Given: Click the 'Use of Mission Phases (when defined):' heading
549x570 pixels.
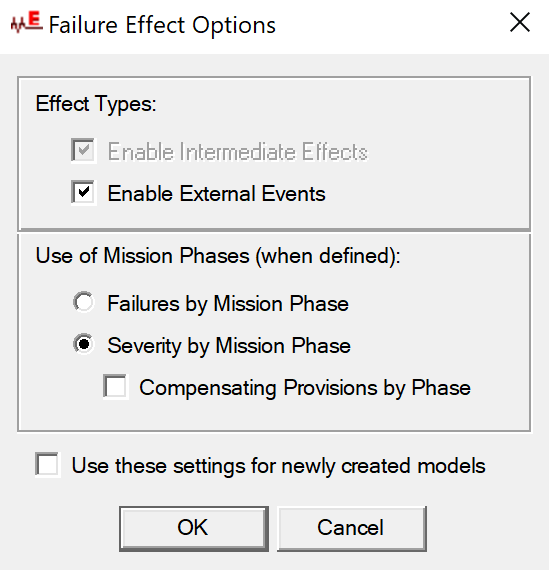Looking at the screenshot, I should point(217,256).
